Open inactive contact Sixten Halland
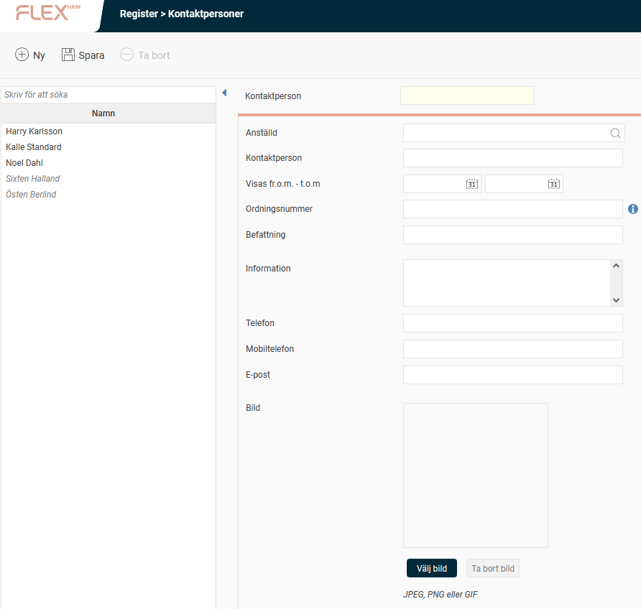 pyautogui.click(x=33, y=179)
